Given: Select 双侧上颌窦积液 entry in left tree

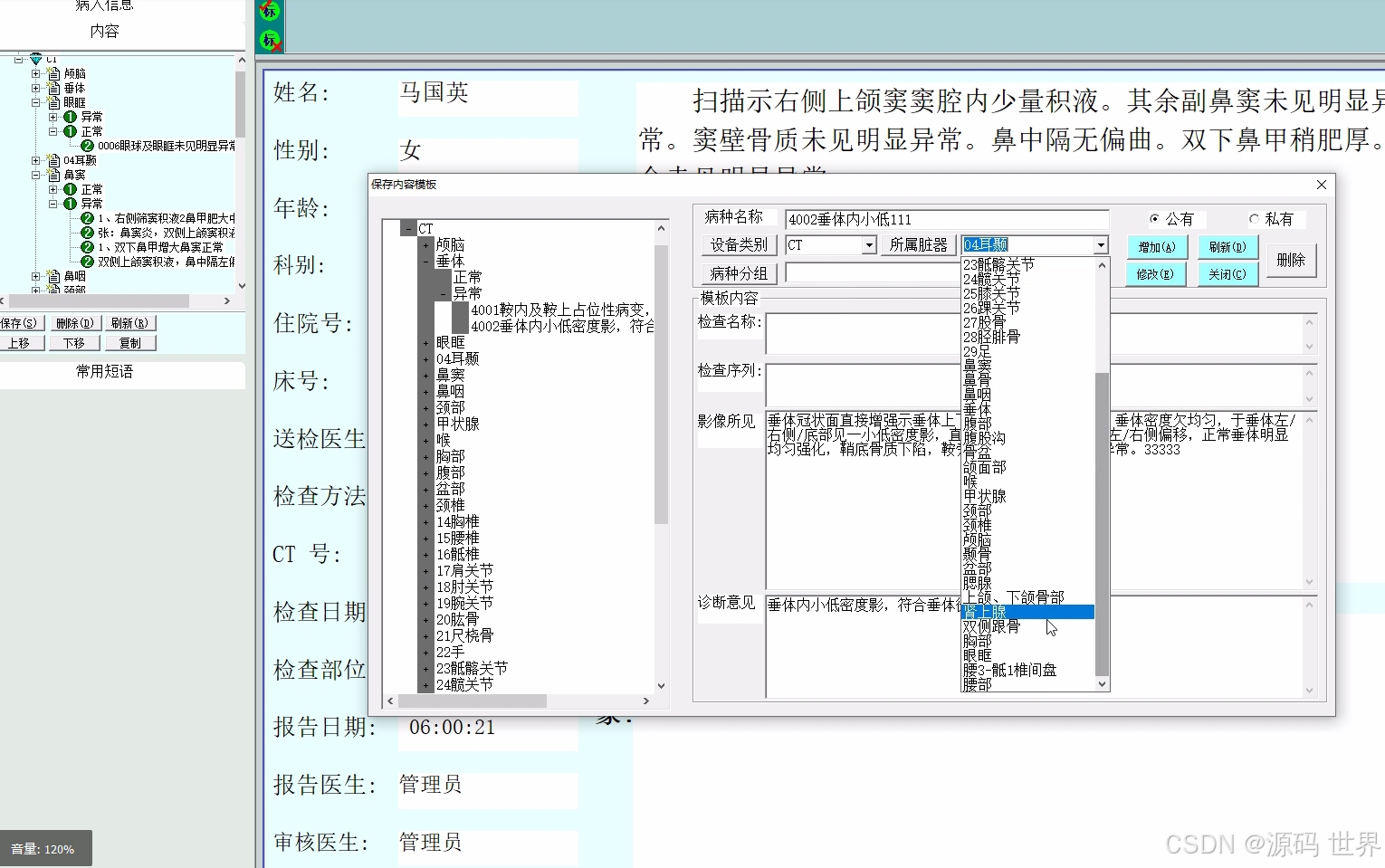Looking at the screenshot, I should pos(166,262).
